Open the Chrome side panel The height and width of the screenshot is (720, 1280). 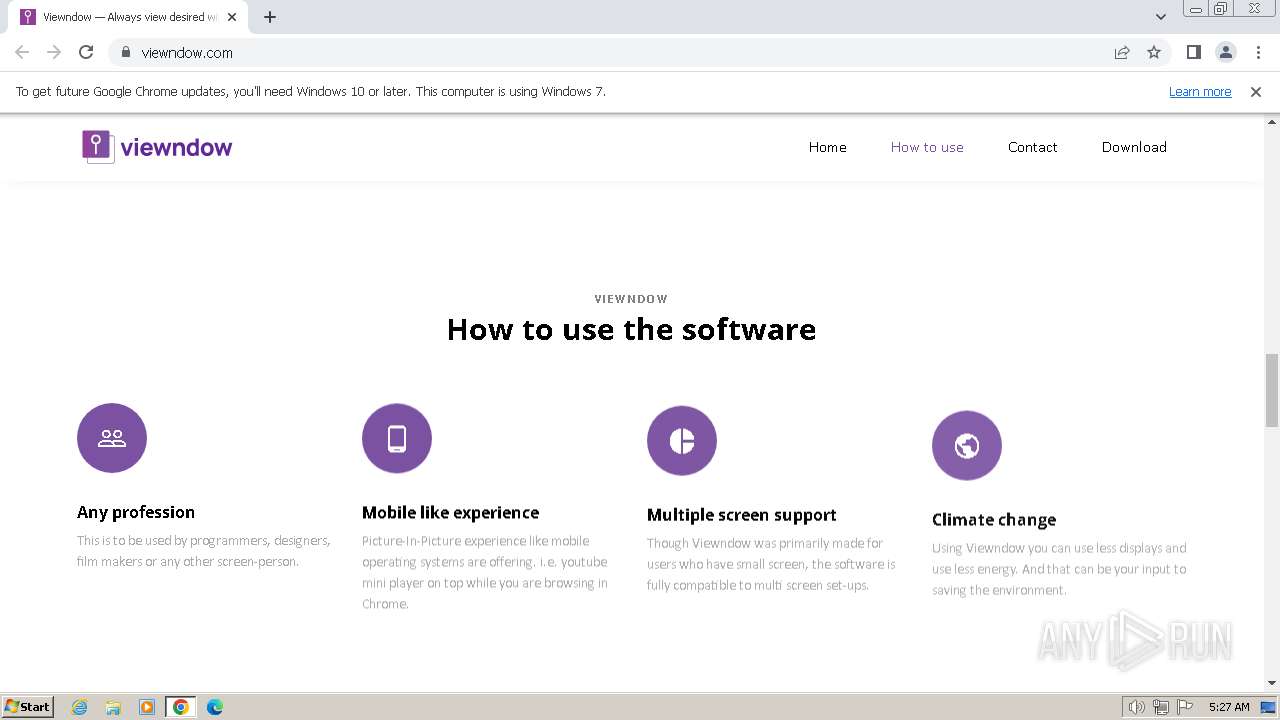pyautogui.click(x=1193, y=52)
